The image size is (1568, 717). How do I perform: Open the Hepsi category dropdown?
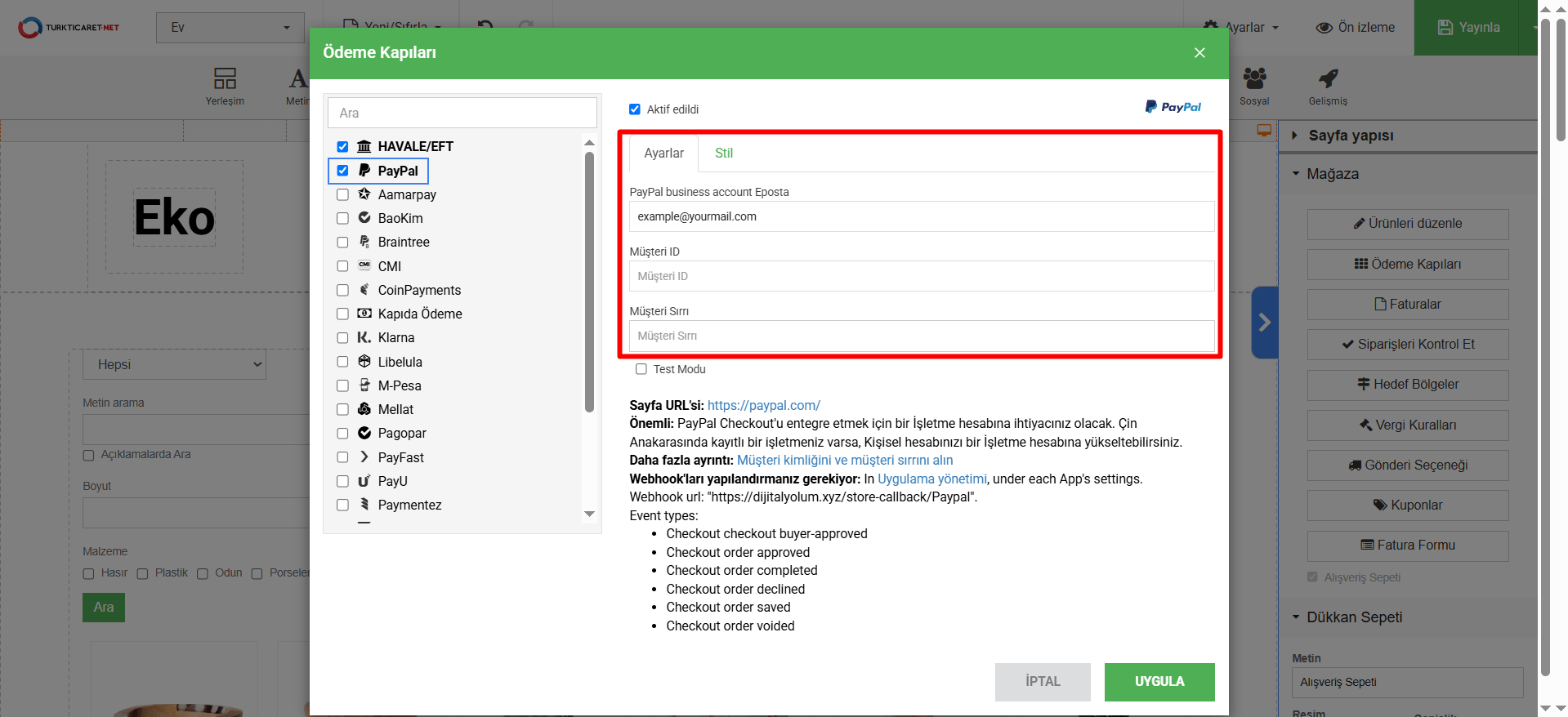[174, 364]
